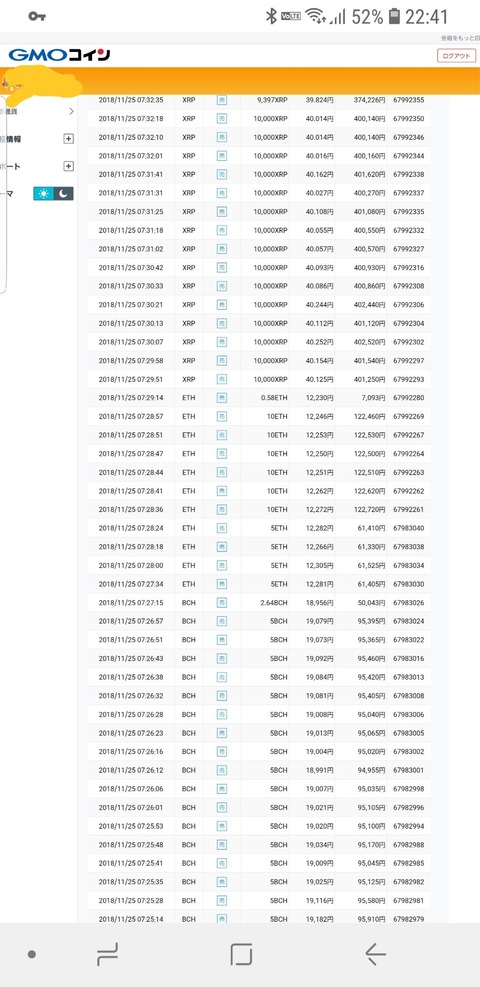480x987 pixels.
Task: Expand the sidebar section above the theme toggle
Action: click(x=69, y=166)
